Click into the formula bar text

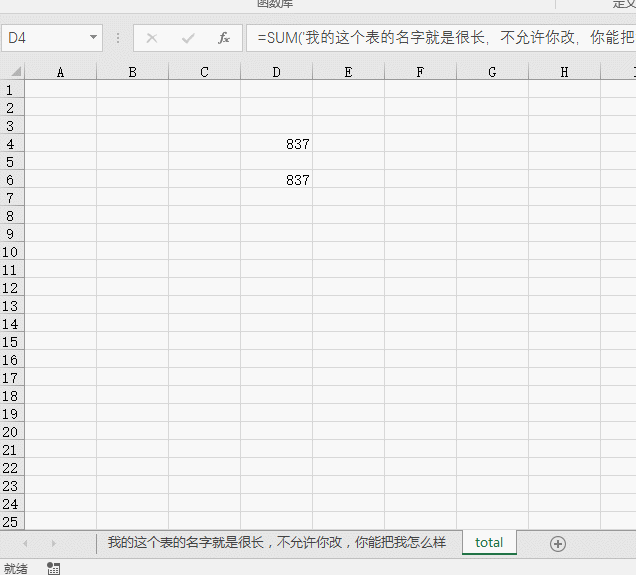[441, 38]
